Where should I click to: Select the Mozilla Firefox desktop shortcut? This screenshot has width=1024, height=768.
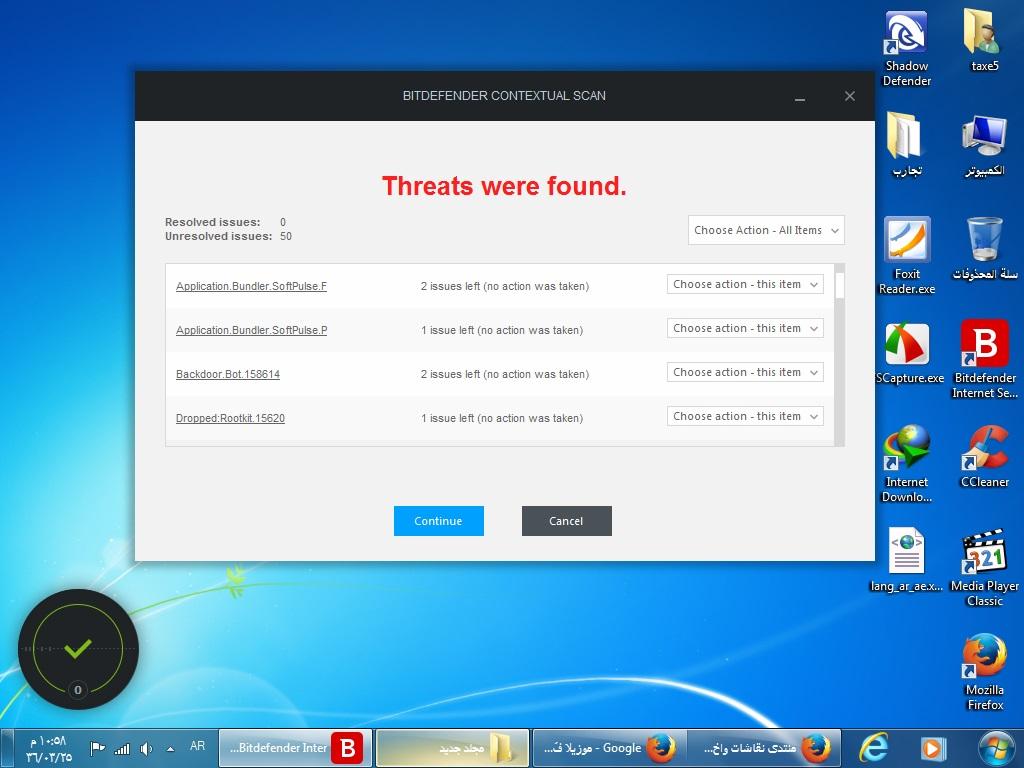click(984, 672)
